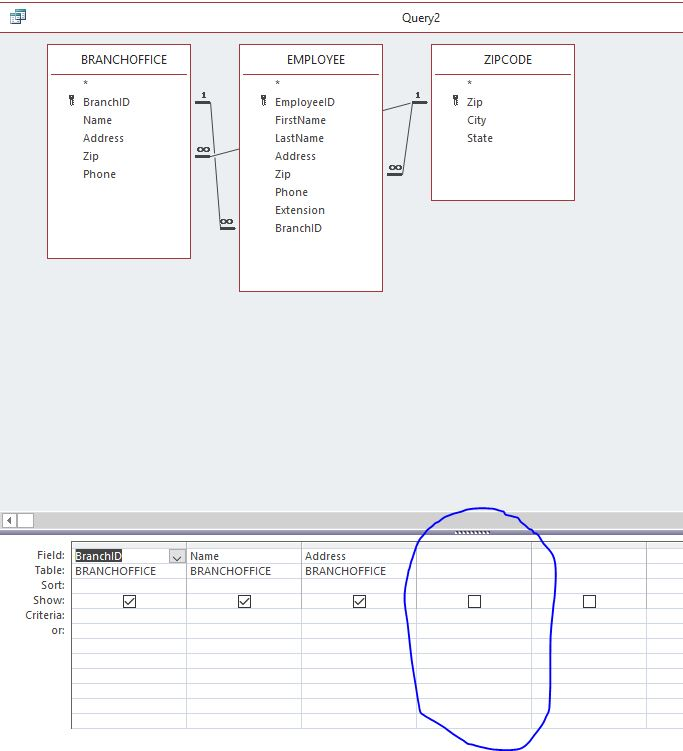The width and height of the screenshot is (683, 751).
Task: Click Phone field in EMPLOYEE table
Action: point(291,192)
